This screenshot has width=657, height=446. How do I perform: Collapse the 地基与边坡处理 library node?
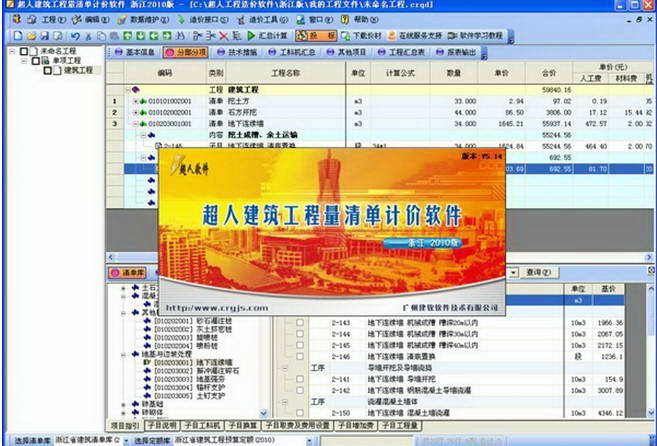coord(124,355)
